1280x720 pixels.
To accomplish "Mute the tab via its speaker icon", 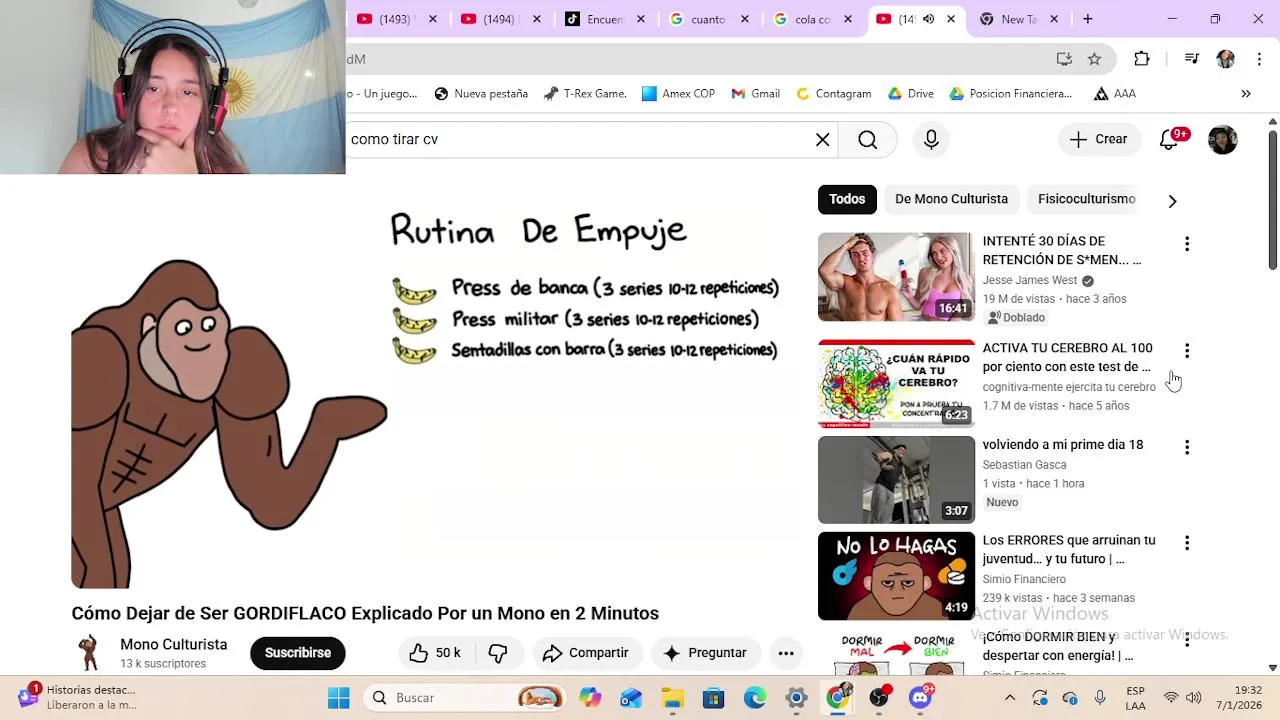I will tap(928, 19).
